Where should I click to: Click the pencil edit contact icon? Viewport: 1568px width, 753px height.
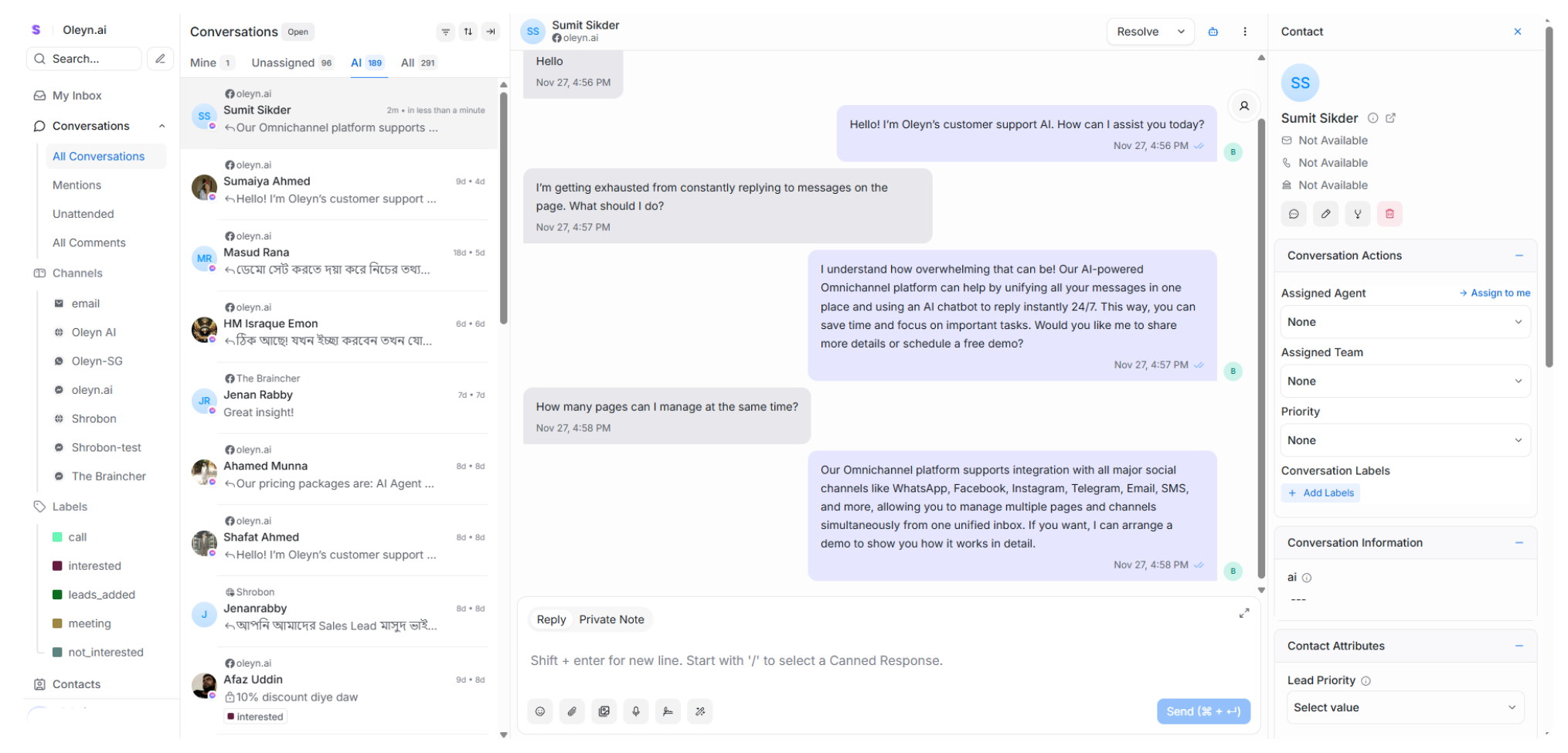point(1326,214)
